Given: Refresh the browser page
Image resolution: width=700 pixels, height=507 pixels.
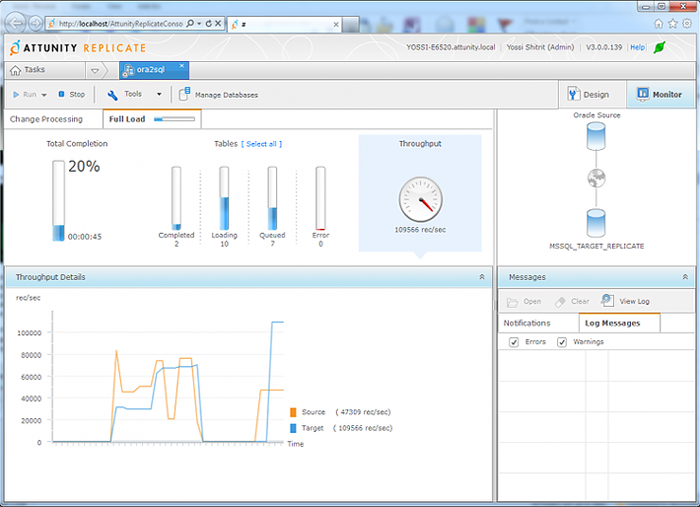Looking at the screenshot, I should pos(208,23).
